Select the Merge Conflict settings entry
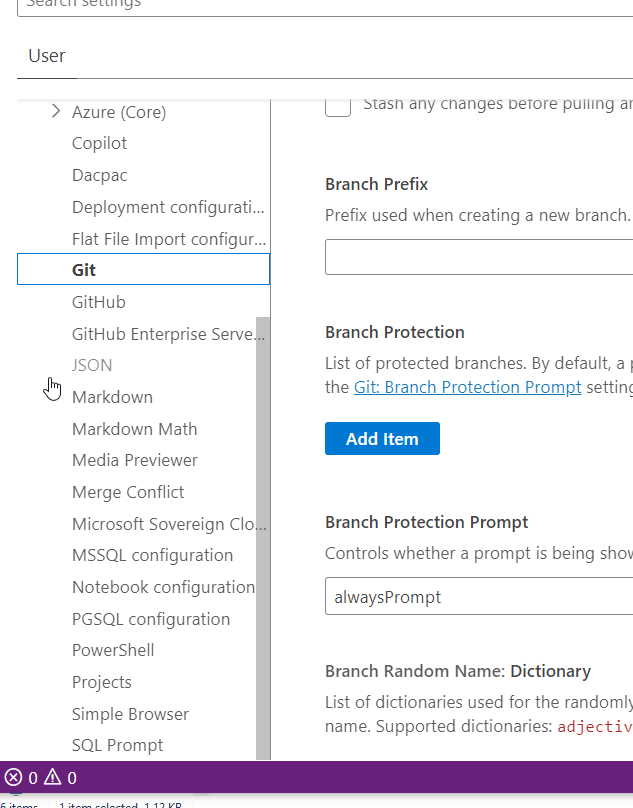This screenshot has width=633, height=808. pyautogui.click(x=128, y=492)
